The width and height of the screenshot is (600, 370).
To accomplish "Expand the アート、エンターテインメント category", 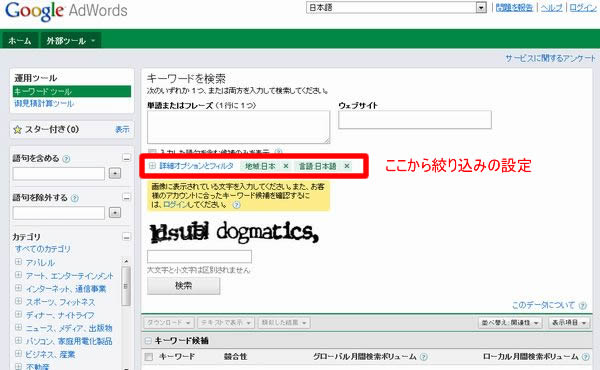I will 18,275.
